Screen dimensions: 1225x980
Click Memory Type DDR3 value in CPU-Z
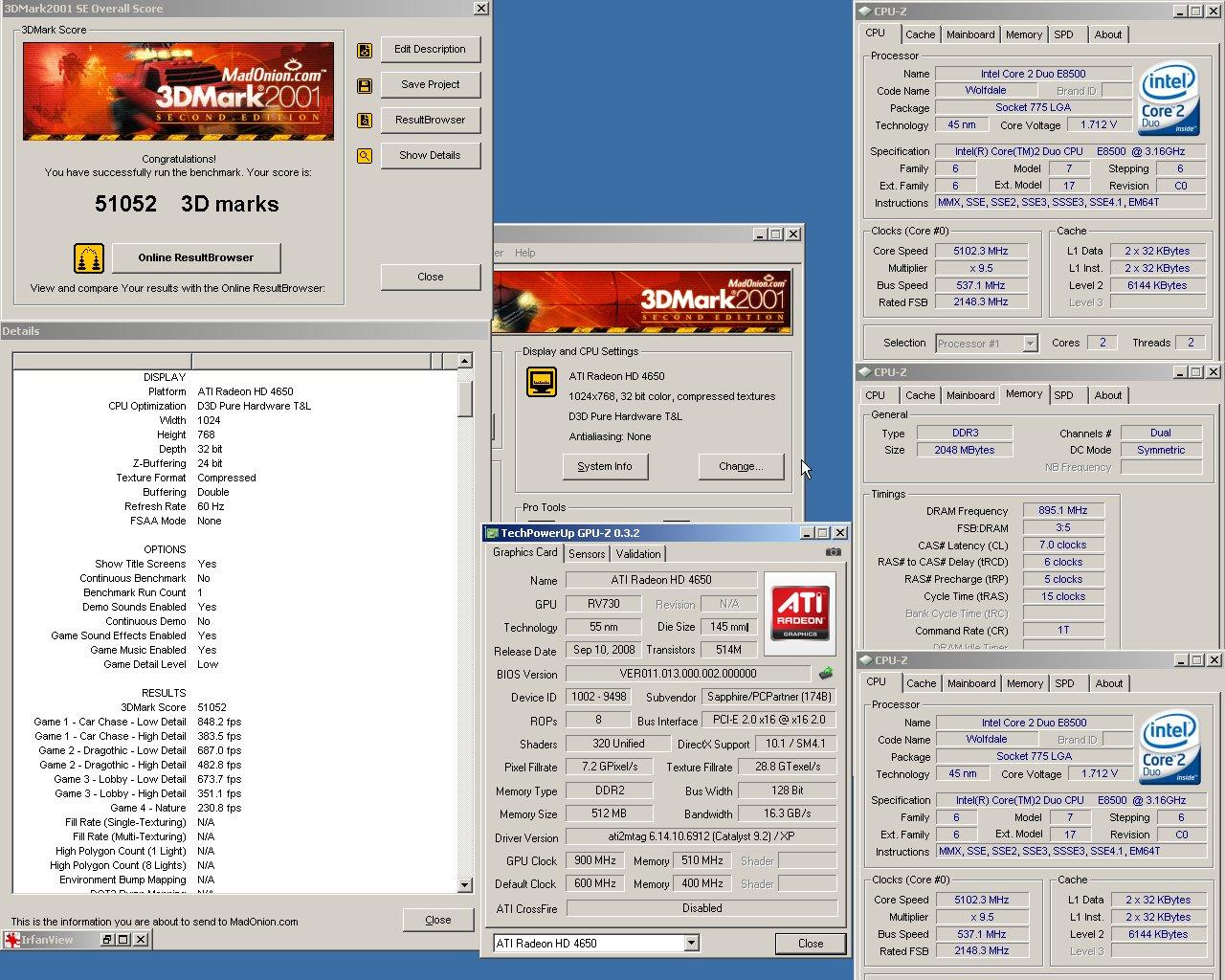tap(965, 433)
